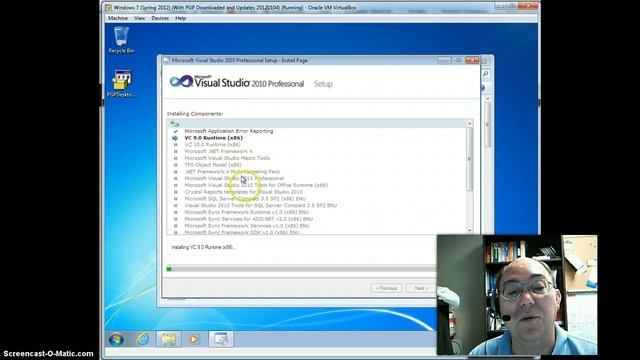Select Microsoft Sync Framework Services v1.0 row

(247, 226)
